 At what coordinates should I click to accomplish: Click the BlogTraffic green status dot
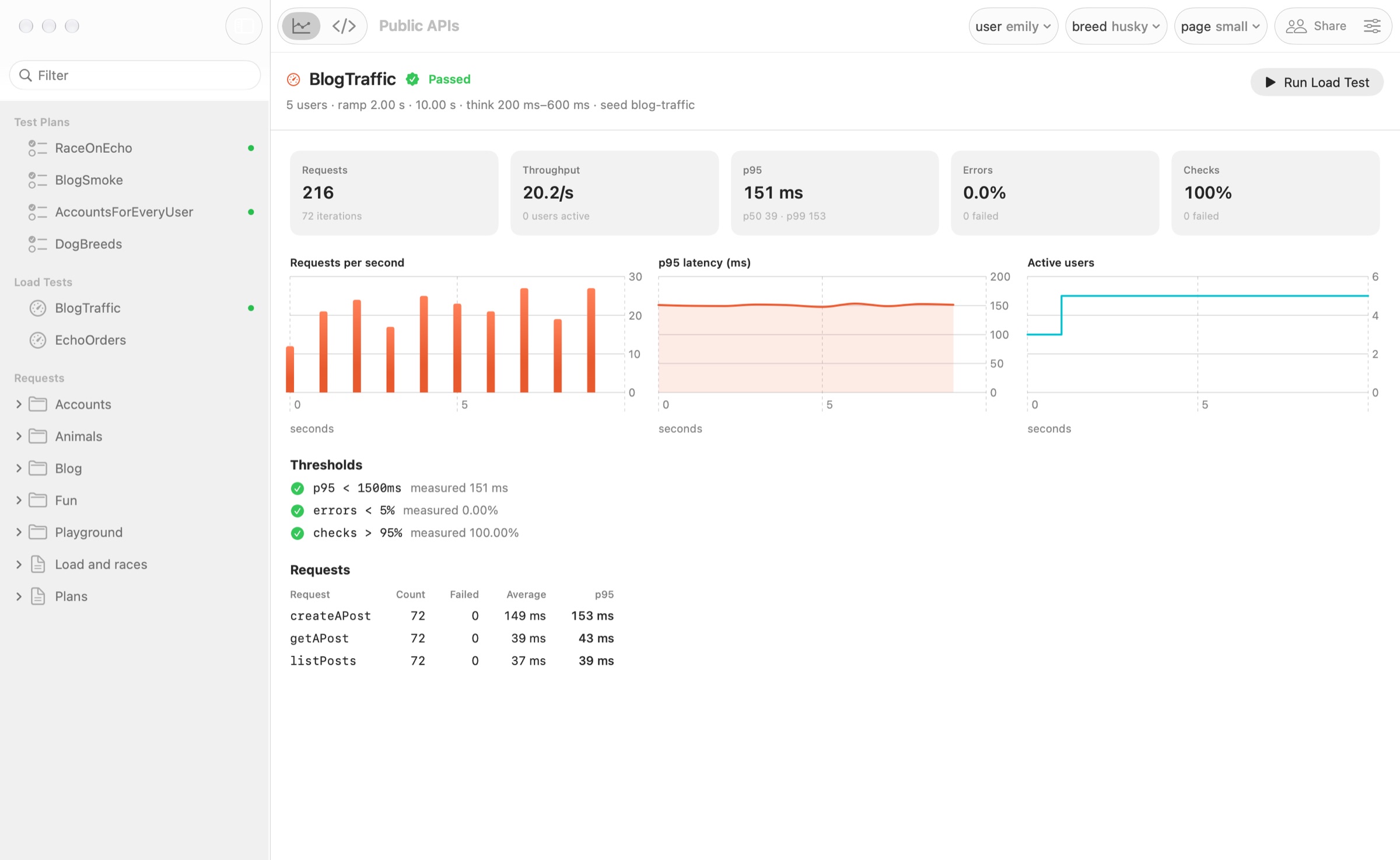[251, 308]
